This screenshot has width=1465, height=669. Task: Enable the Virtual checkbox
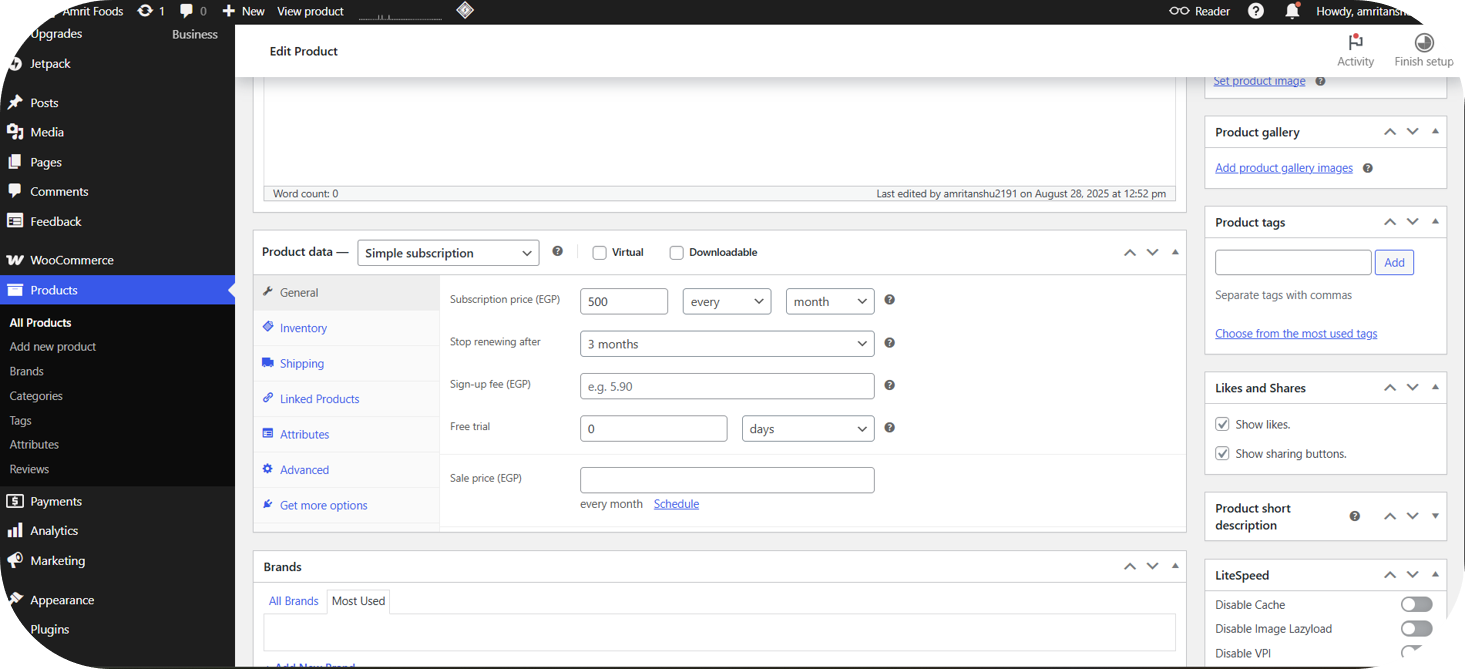tap(600, 253)
